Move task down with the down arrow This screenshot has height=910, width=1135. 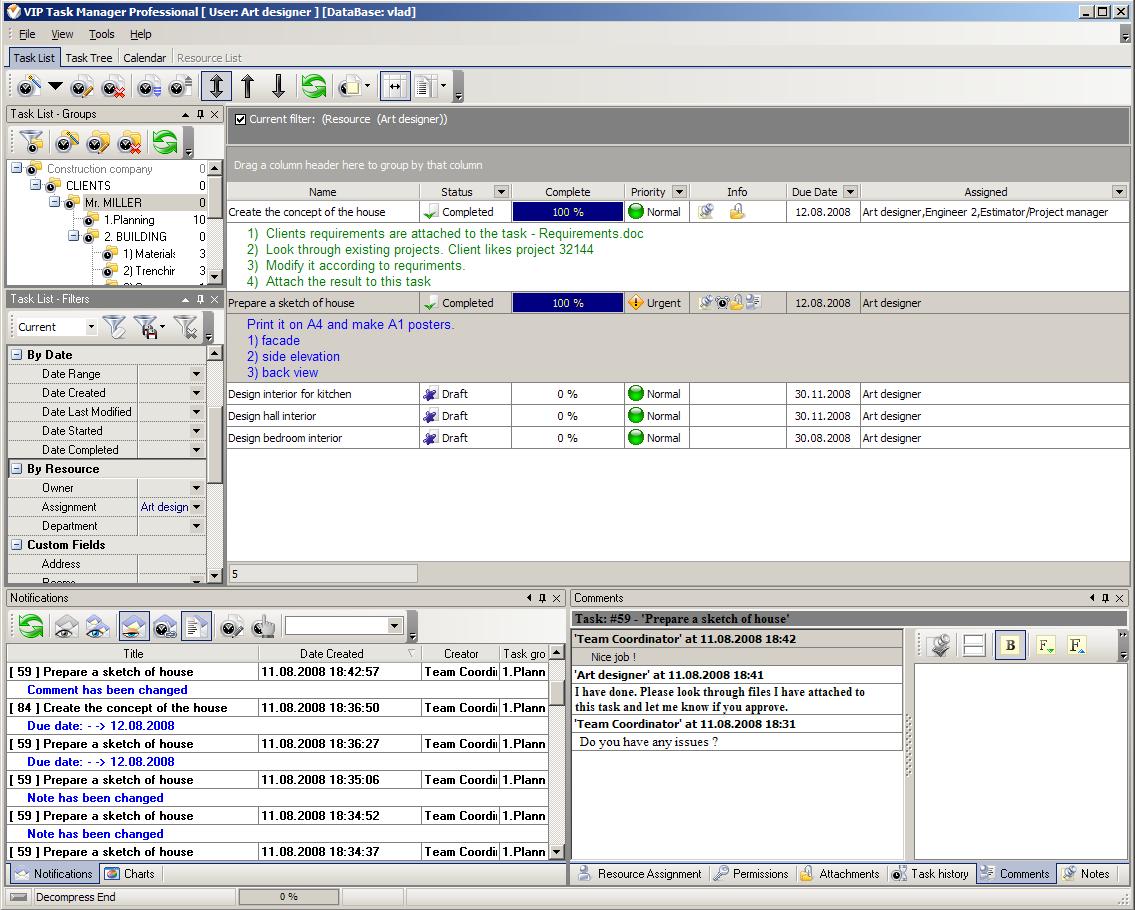[279, 86]
